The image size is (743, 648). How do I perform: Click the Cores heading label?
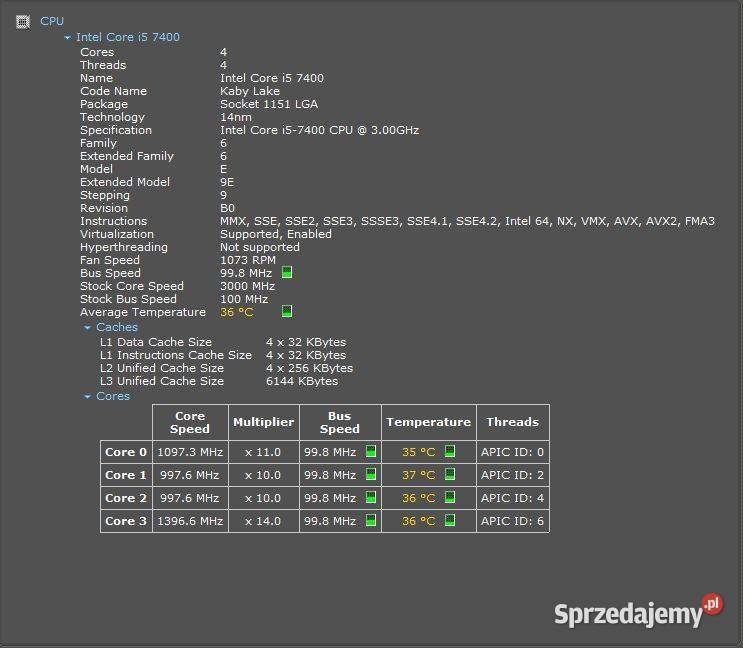coord(113,396)
